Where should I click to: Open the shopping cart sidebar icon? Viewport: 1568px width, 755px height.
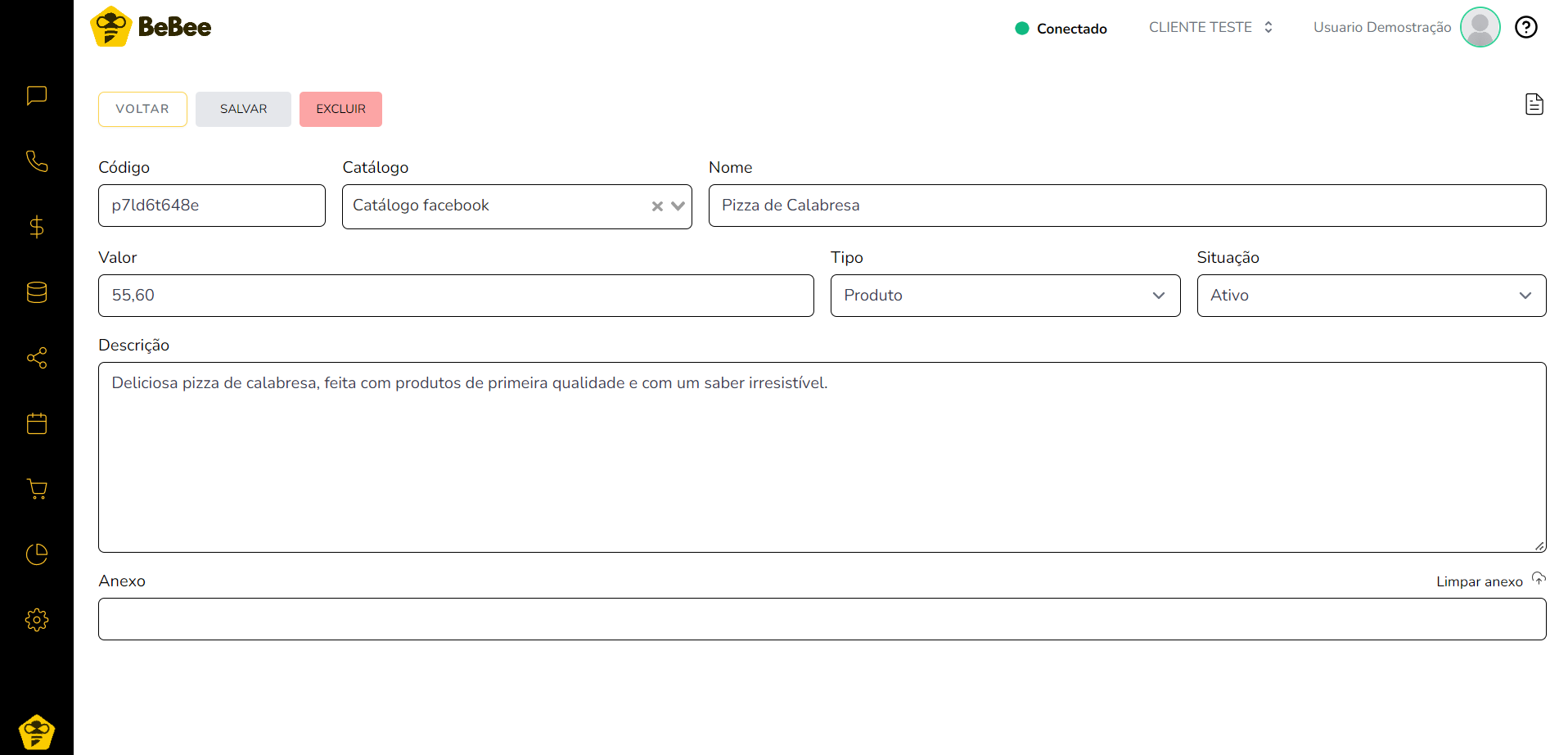tap(37, 489)
